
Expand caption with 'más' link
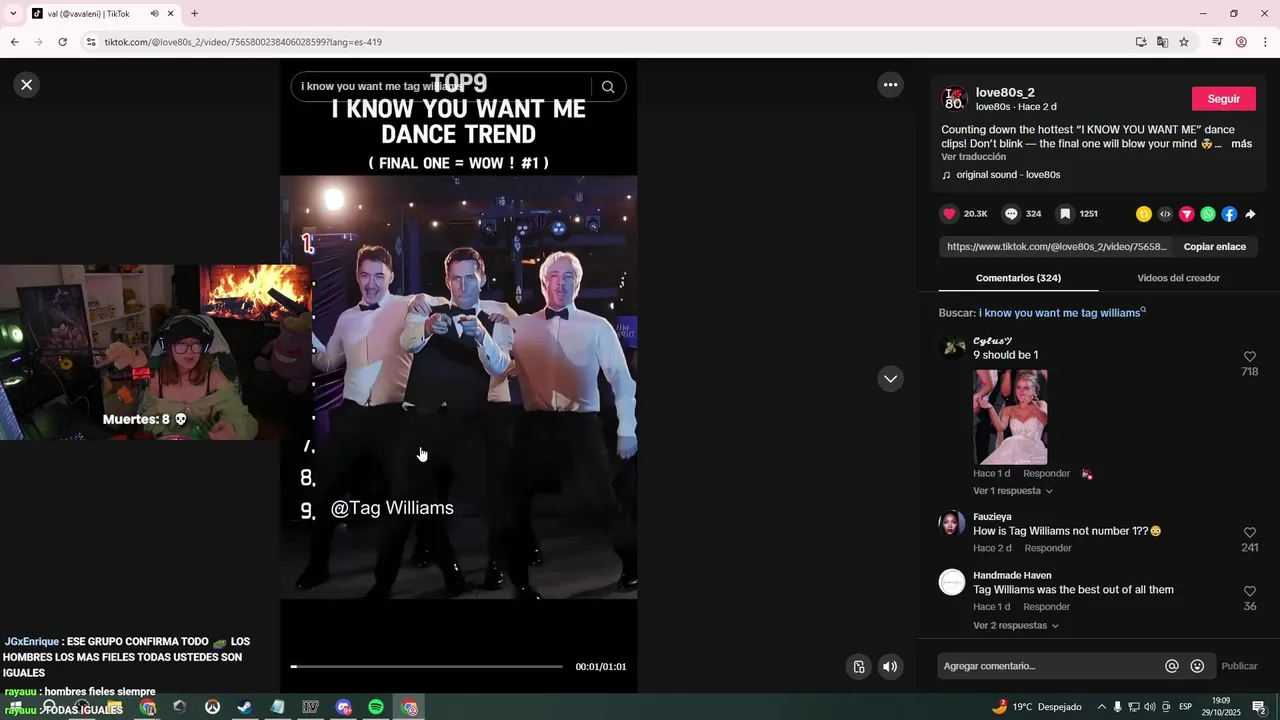1241,144
